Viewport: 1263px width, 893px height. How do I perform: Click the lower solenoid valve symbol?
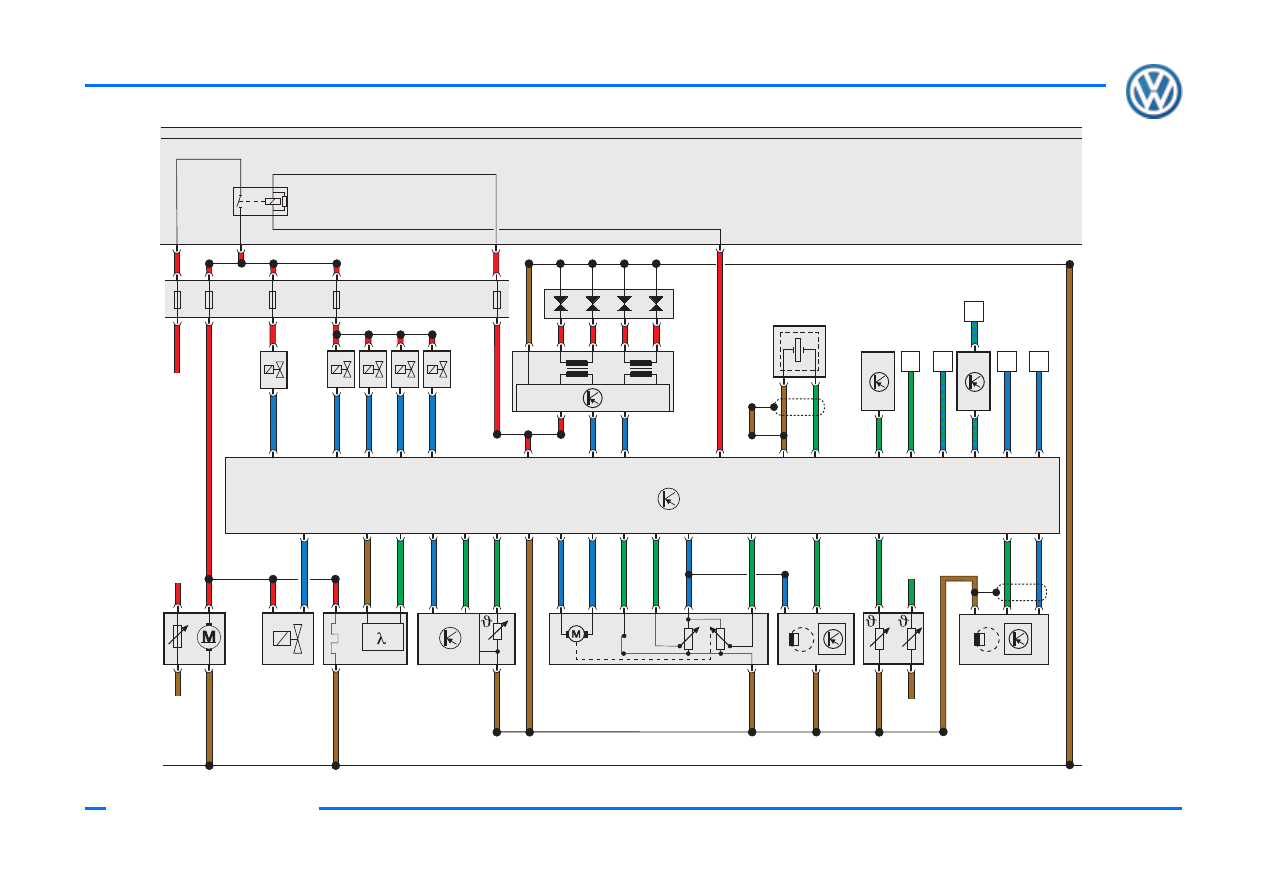tap(288, 638)
